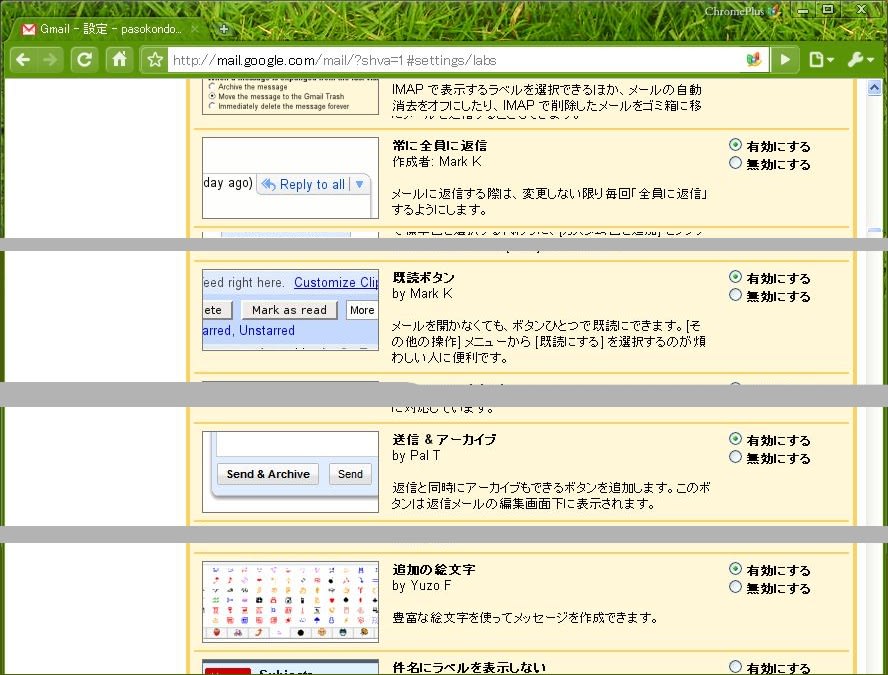Select 無効にする for 送信 & アーカイブ
888x675 pixels.
click(736, 457)
